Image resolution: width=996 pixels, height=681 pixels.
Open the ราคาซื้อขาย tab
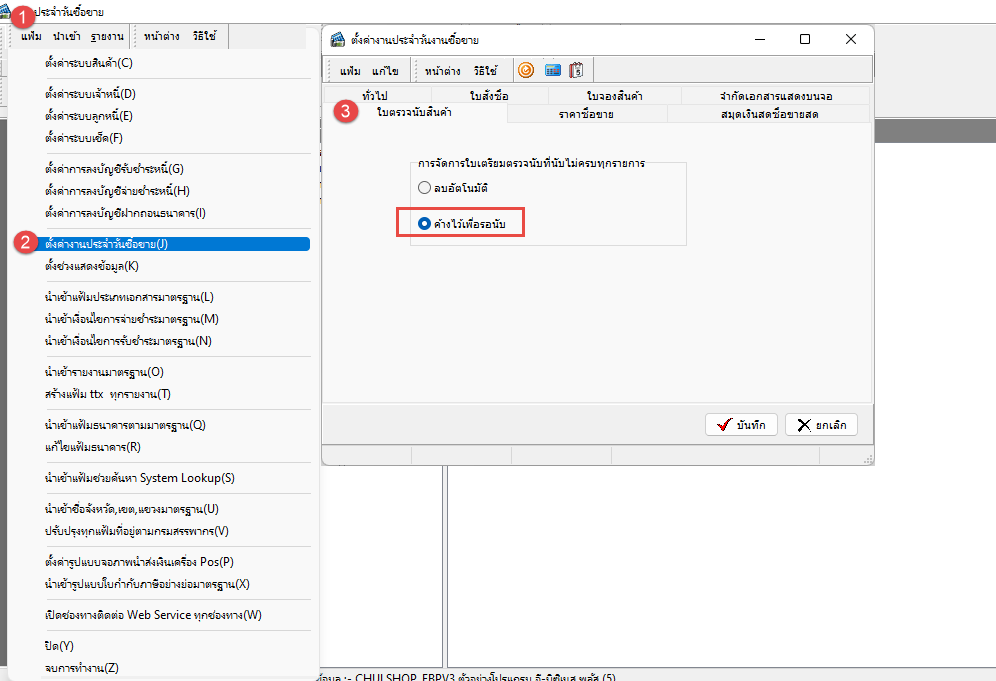click(586, 114)
